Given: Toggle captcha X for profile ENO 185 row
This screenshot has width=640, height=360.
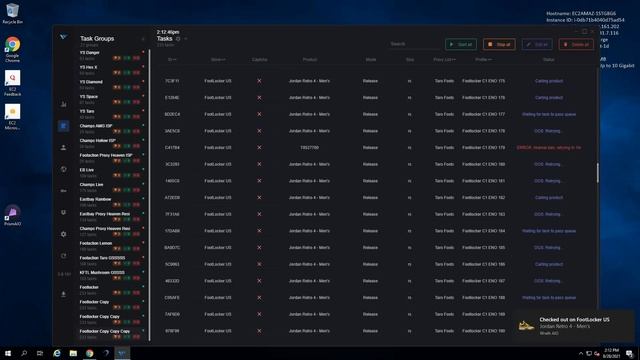Looking at the screenshot, I should pyautogui.click(x=259, y=247).
